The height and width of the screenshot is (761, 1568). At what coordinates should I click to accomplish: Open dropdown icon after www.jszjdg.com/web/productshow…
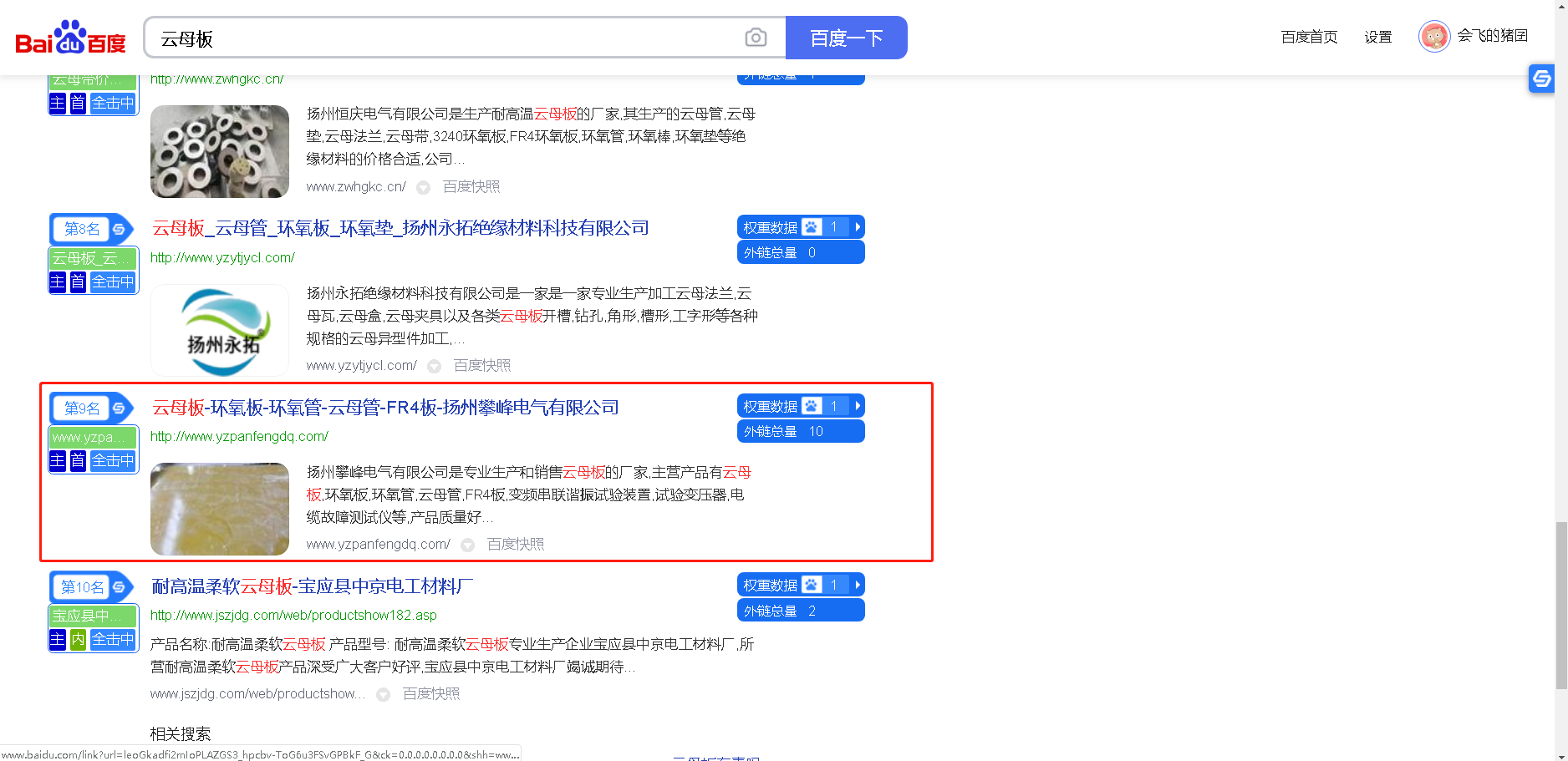(x=384, y=694)
